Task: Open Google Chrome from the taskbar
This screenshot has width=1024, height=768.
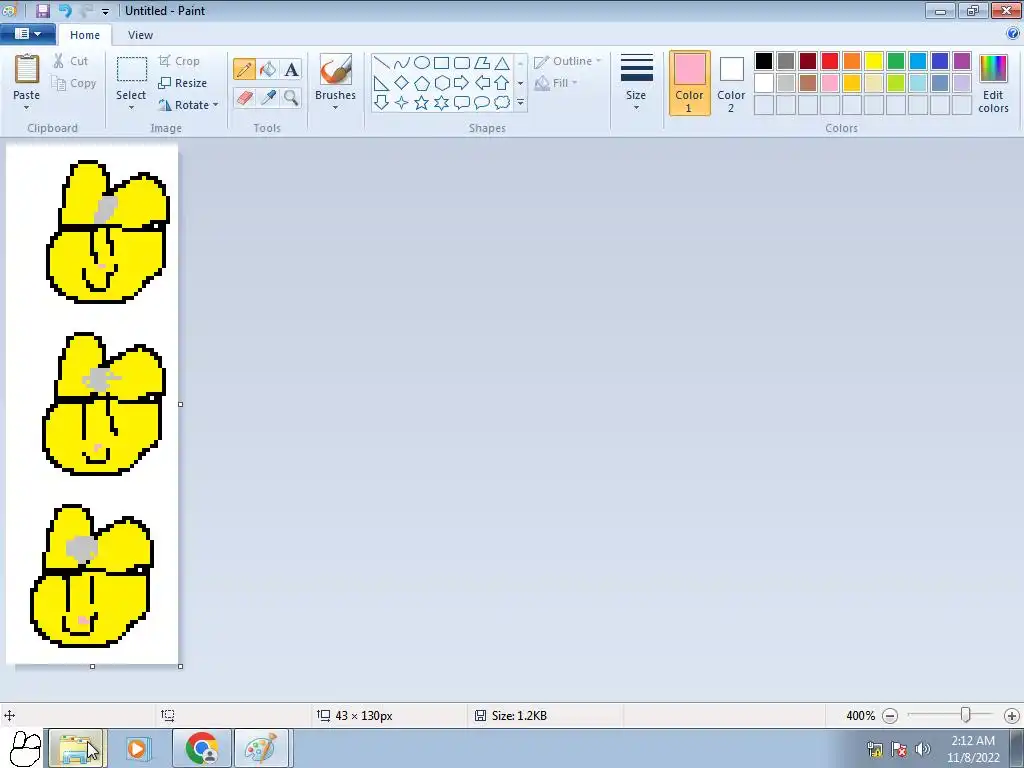Action: coord(202,748)
